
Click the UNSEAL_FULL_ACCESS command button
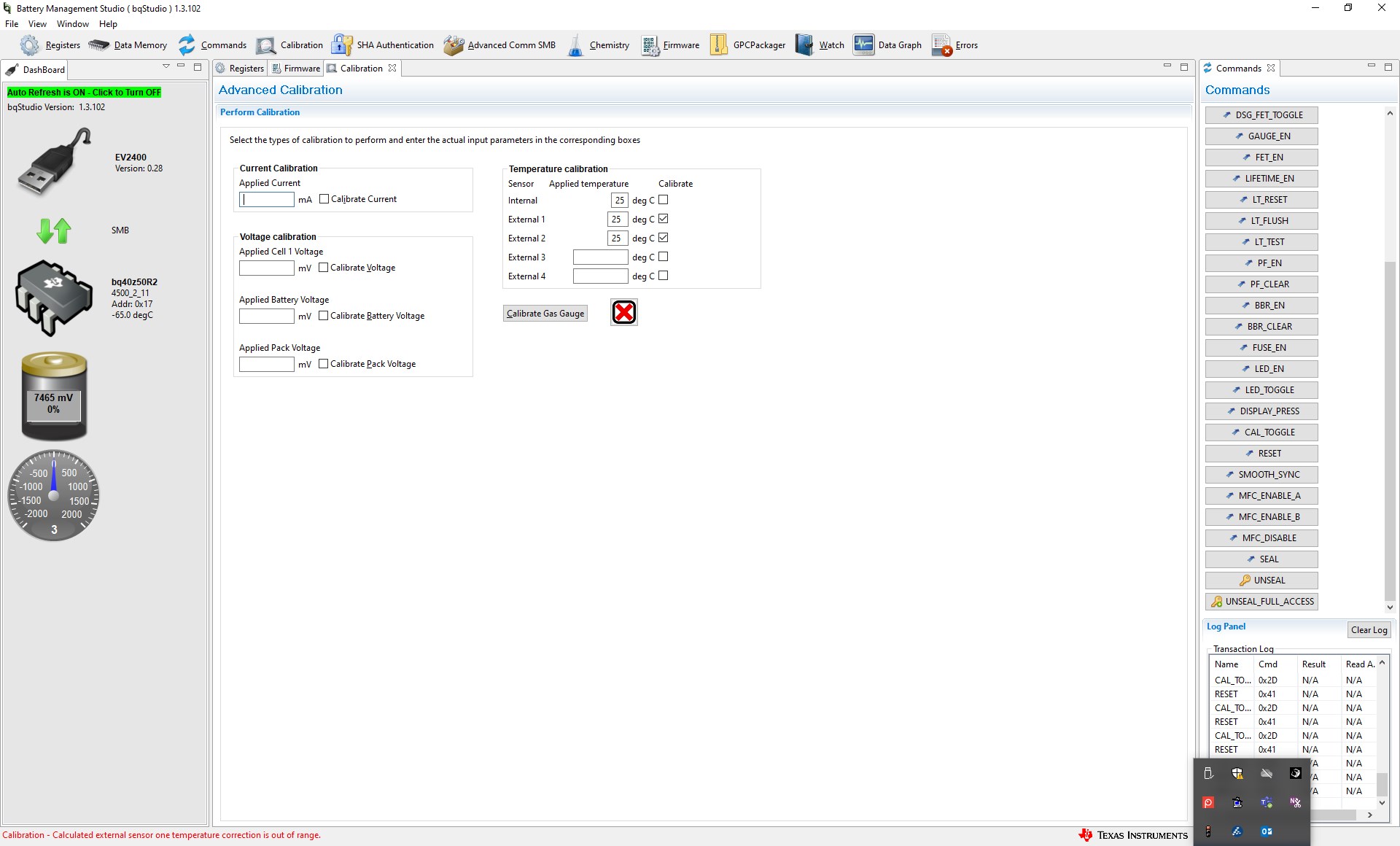click(1261, 602)
